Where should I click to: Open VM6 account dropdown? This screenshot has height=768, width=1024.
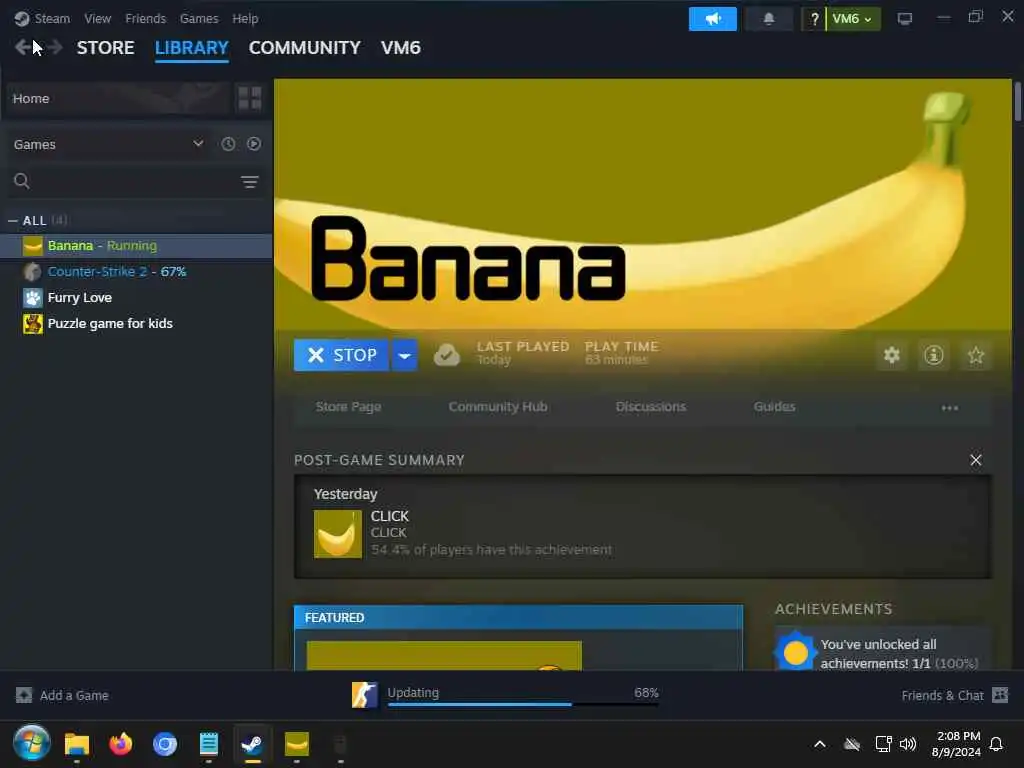(x=853, y=19)
